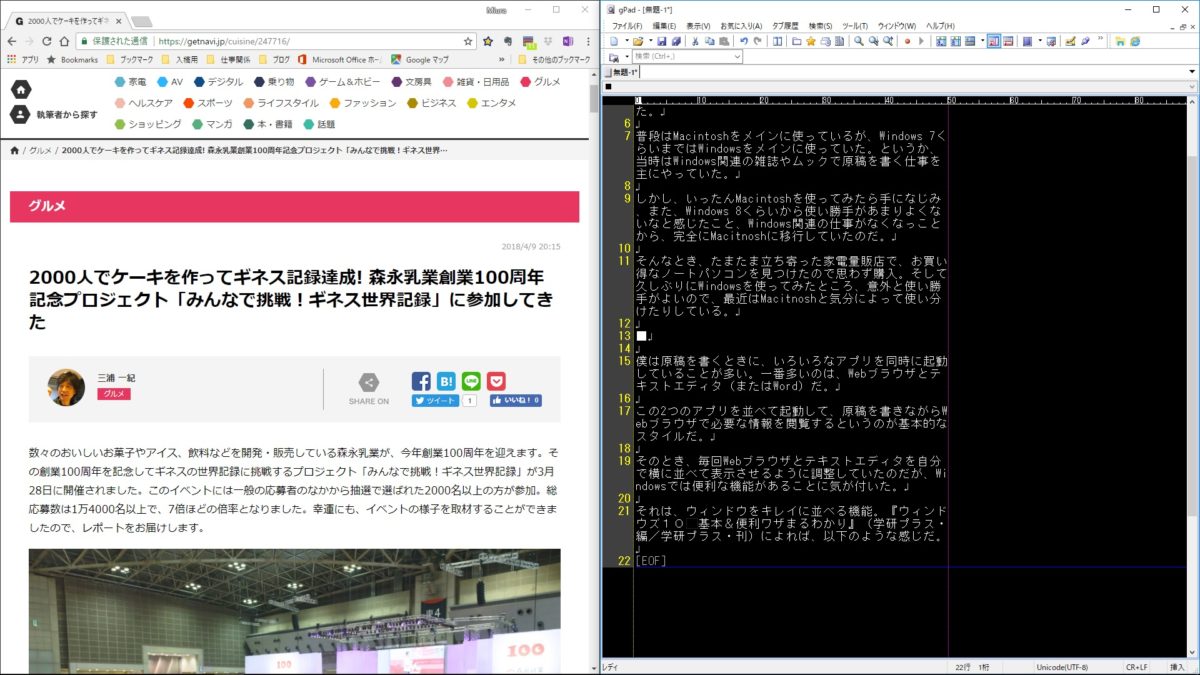Open dropdown arrow next to gPad New file icon

coord(625,41)
